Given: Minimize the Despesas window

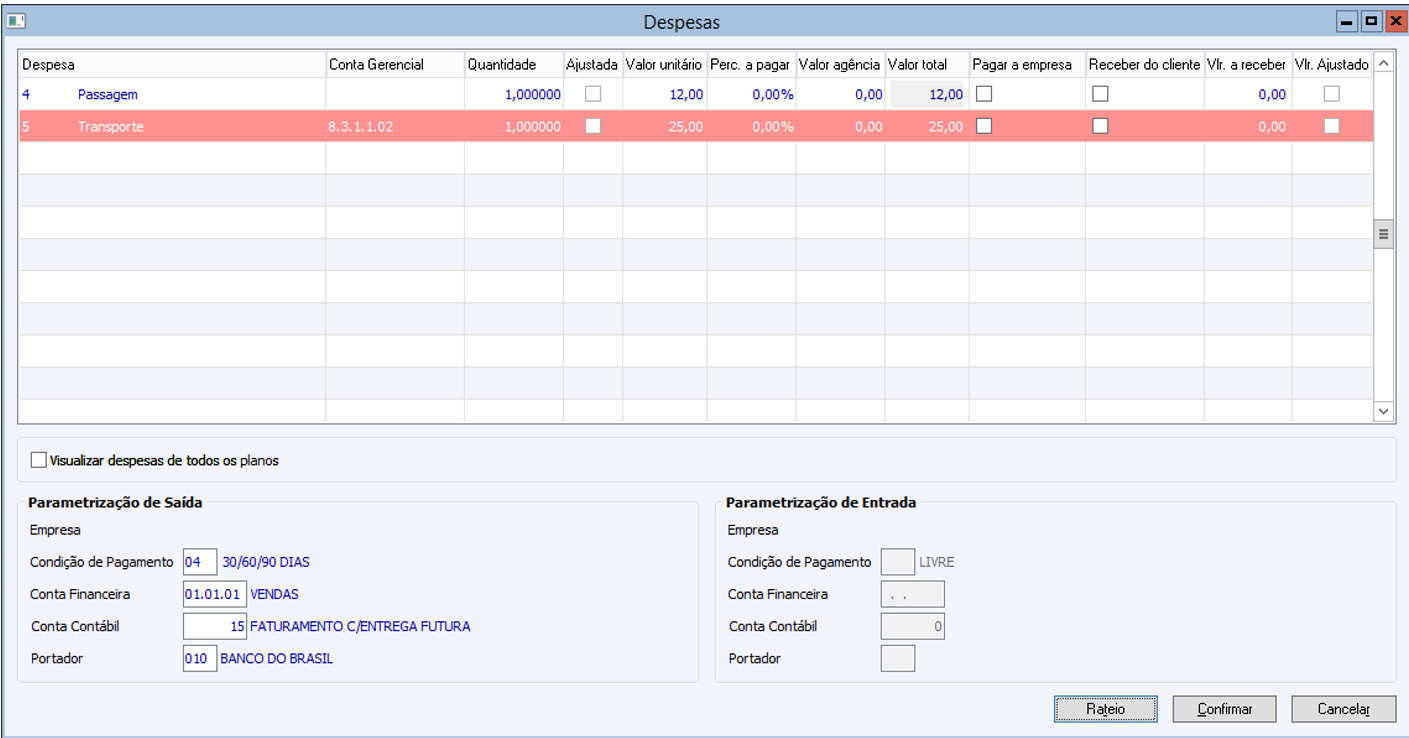Looking at the screenshot, I should click(x=1348, y=21).
